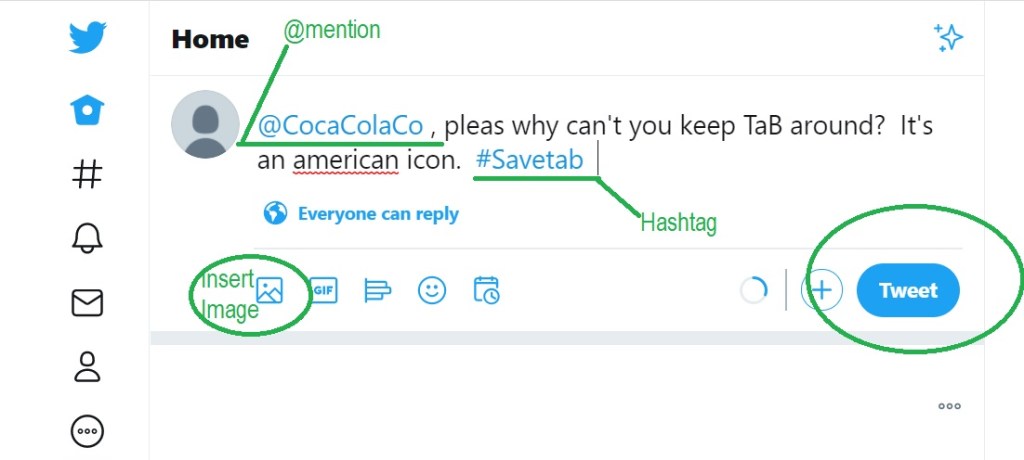Toggle latest tweets sparkle icon
The image size is (1024, 460).
click(x=947, y=38)
